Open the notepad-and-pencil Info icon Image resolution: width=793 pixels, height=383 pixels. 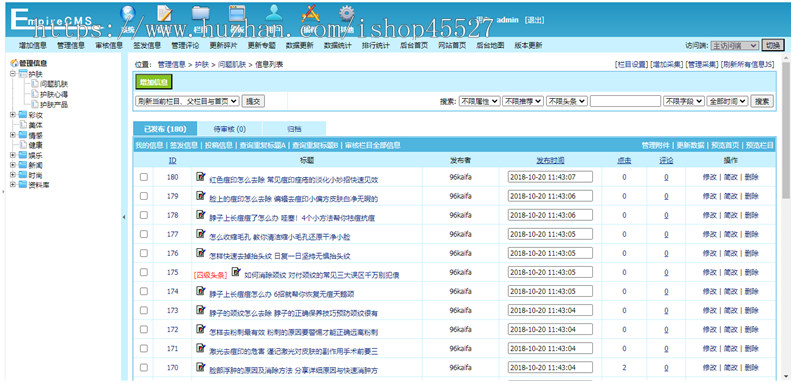[x=164, y=15]
